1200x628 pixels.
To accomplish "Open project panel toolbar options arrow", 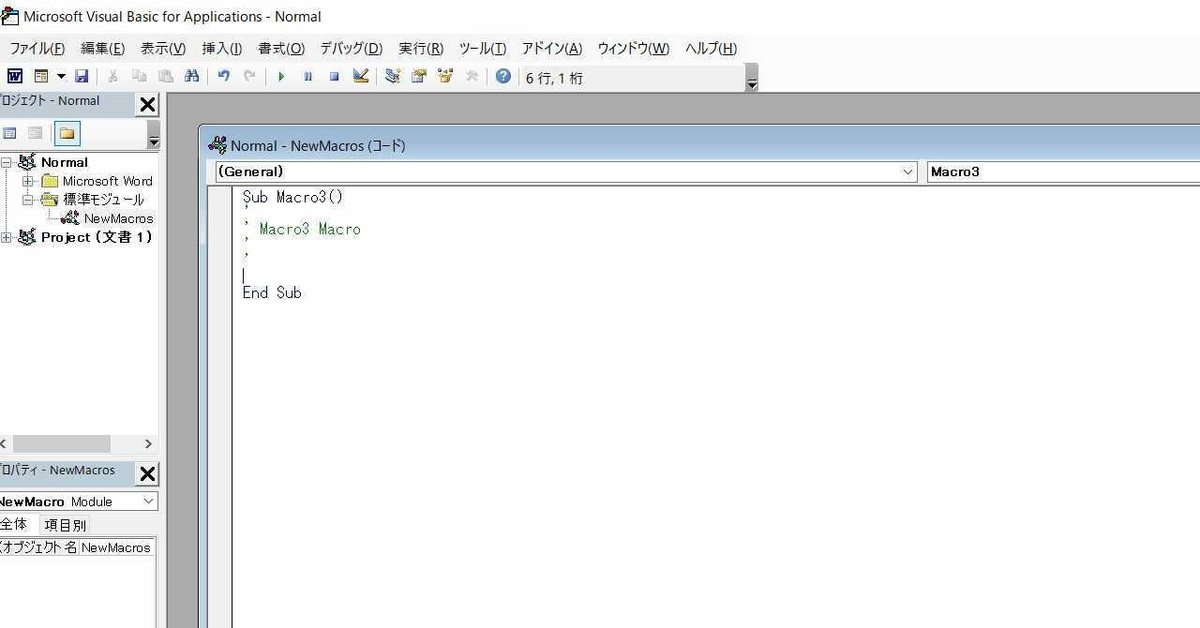I will [153, 134].
